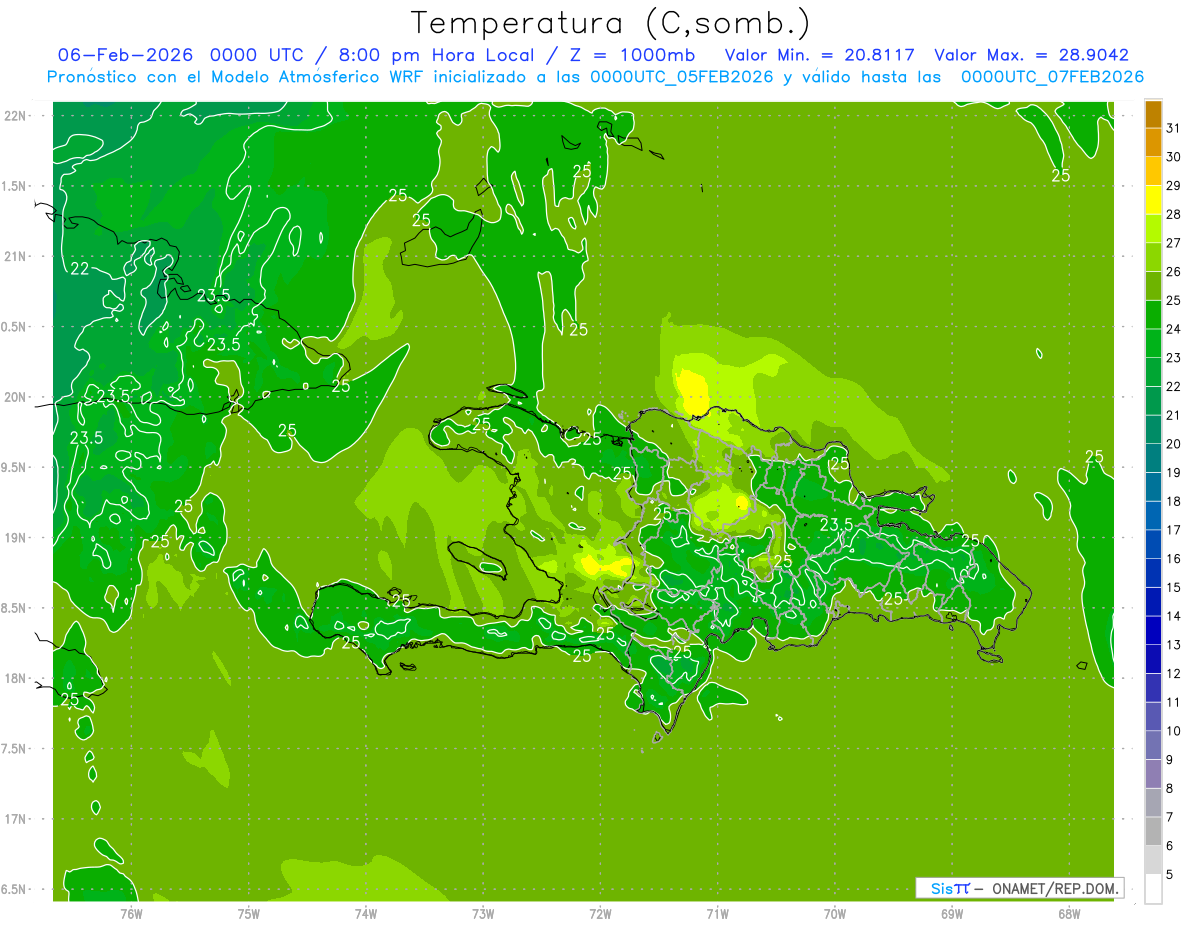Click the "19N" latitude axis label
The width and height of the screenshot is (1200, 927).
point(15,538)
